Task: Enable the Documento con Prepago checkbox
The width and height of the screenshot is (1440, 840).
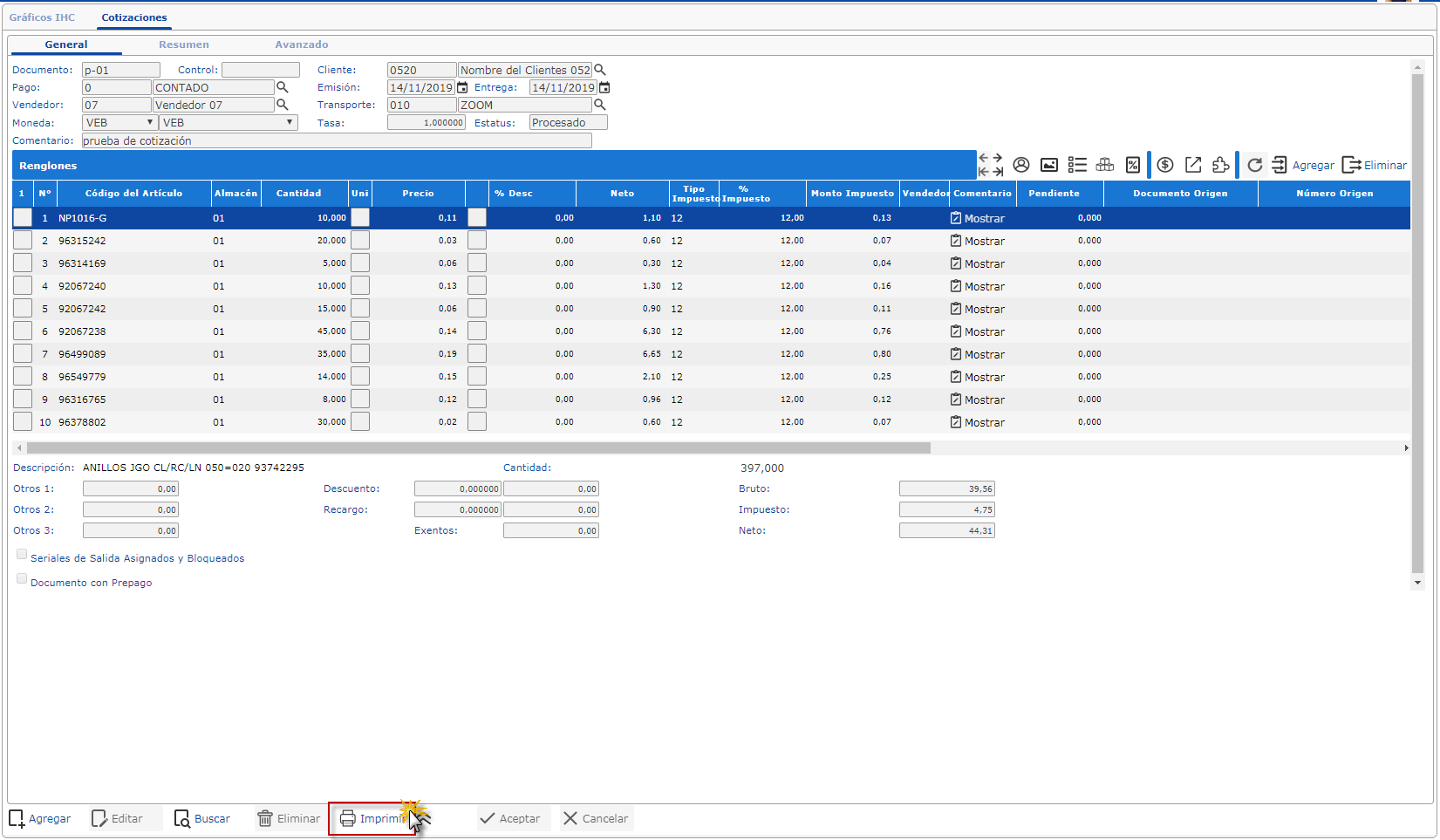Action: click(22, 579)
